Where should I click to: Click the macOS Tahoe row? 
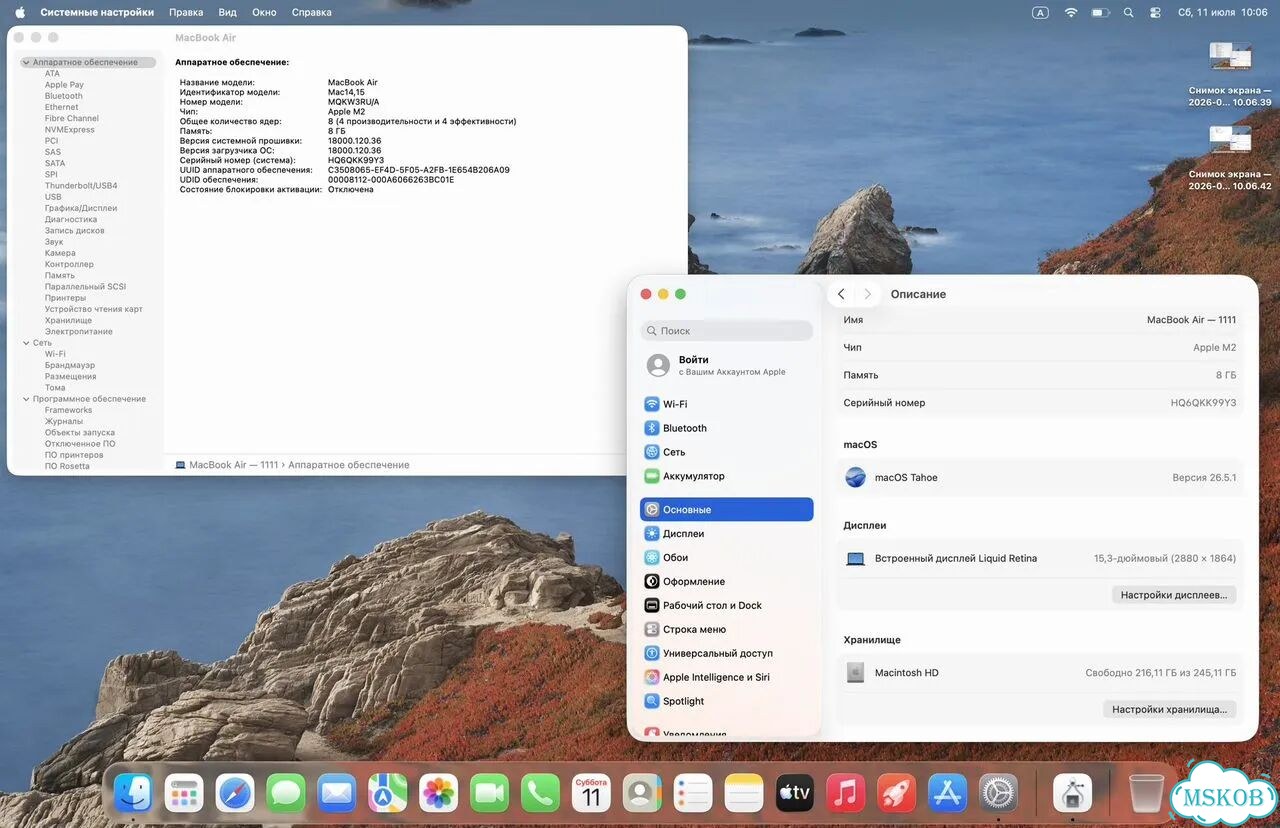pyautogui.click(x=1040, y=477)
